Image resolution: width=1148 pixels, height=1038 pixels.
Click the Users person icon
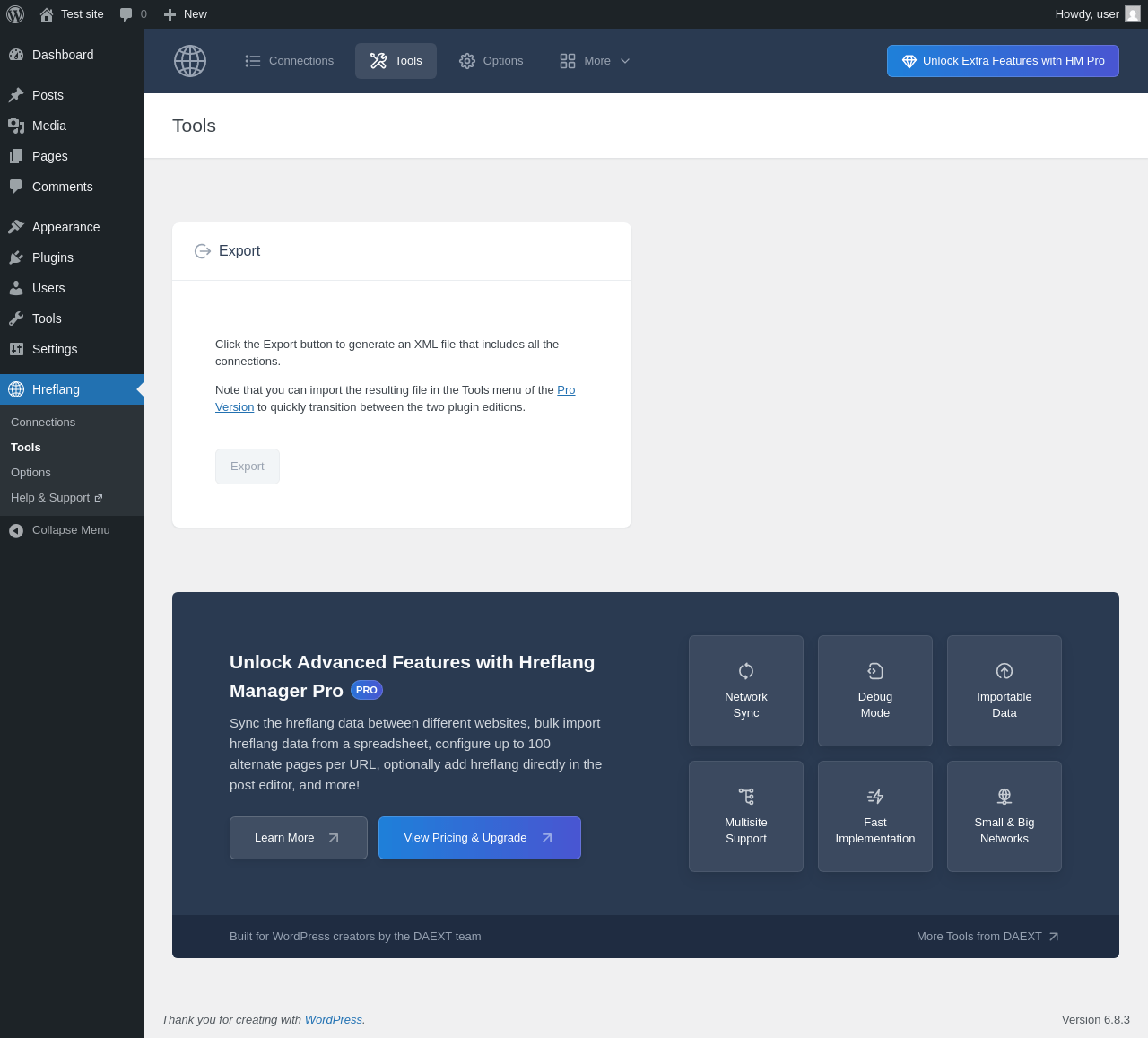16,288
